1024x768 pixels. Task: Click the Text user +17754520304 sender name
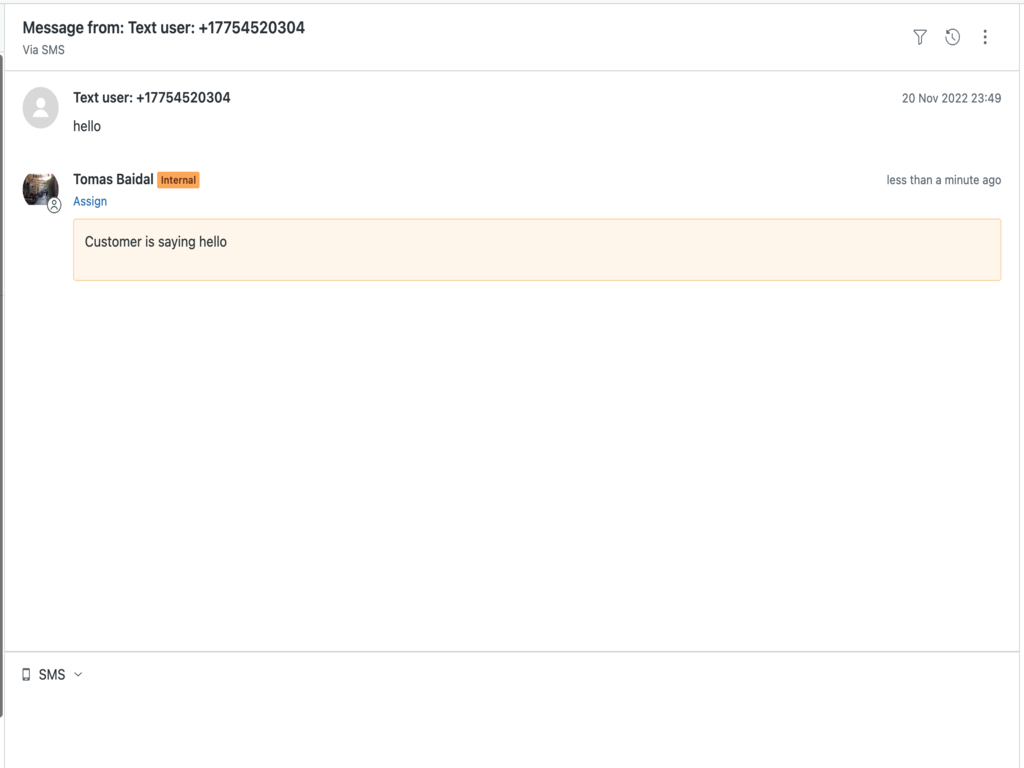[x=152, y=98]
